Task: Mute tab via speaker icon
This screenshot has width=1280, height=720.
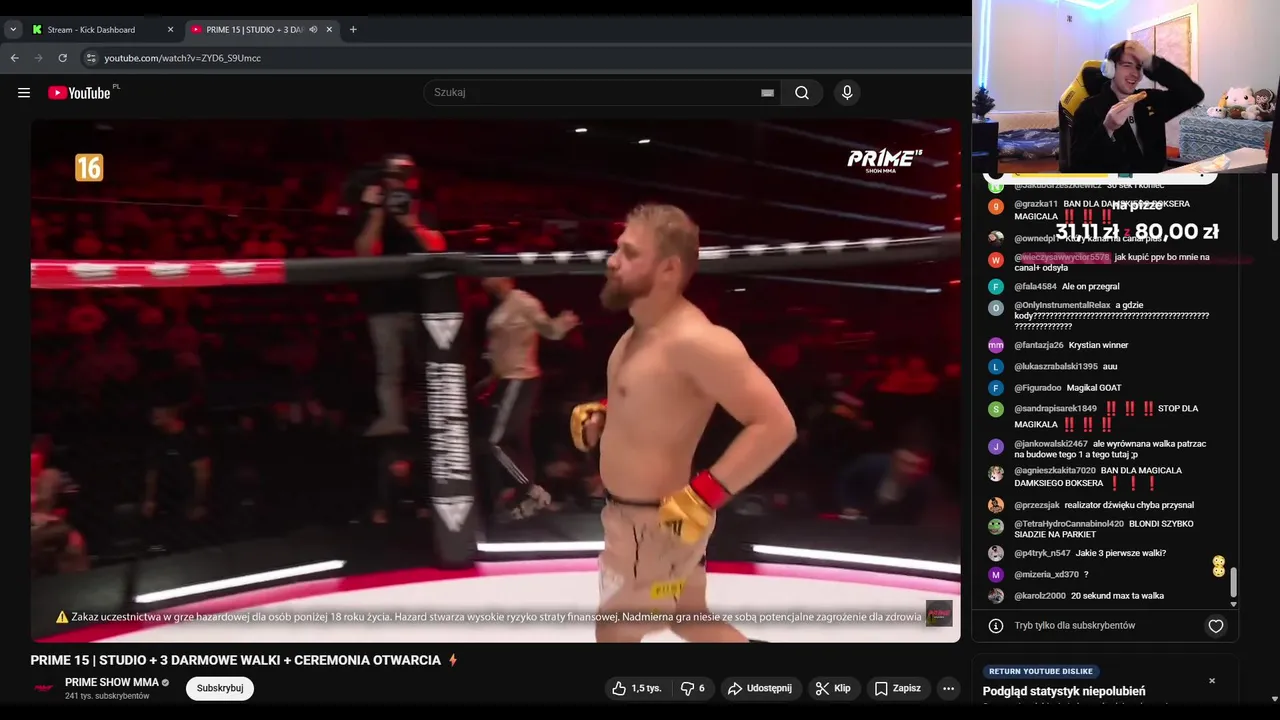Action: click(x=313, y=29)
